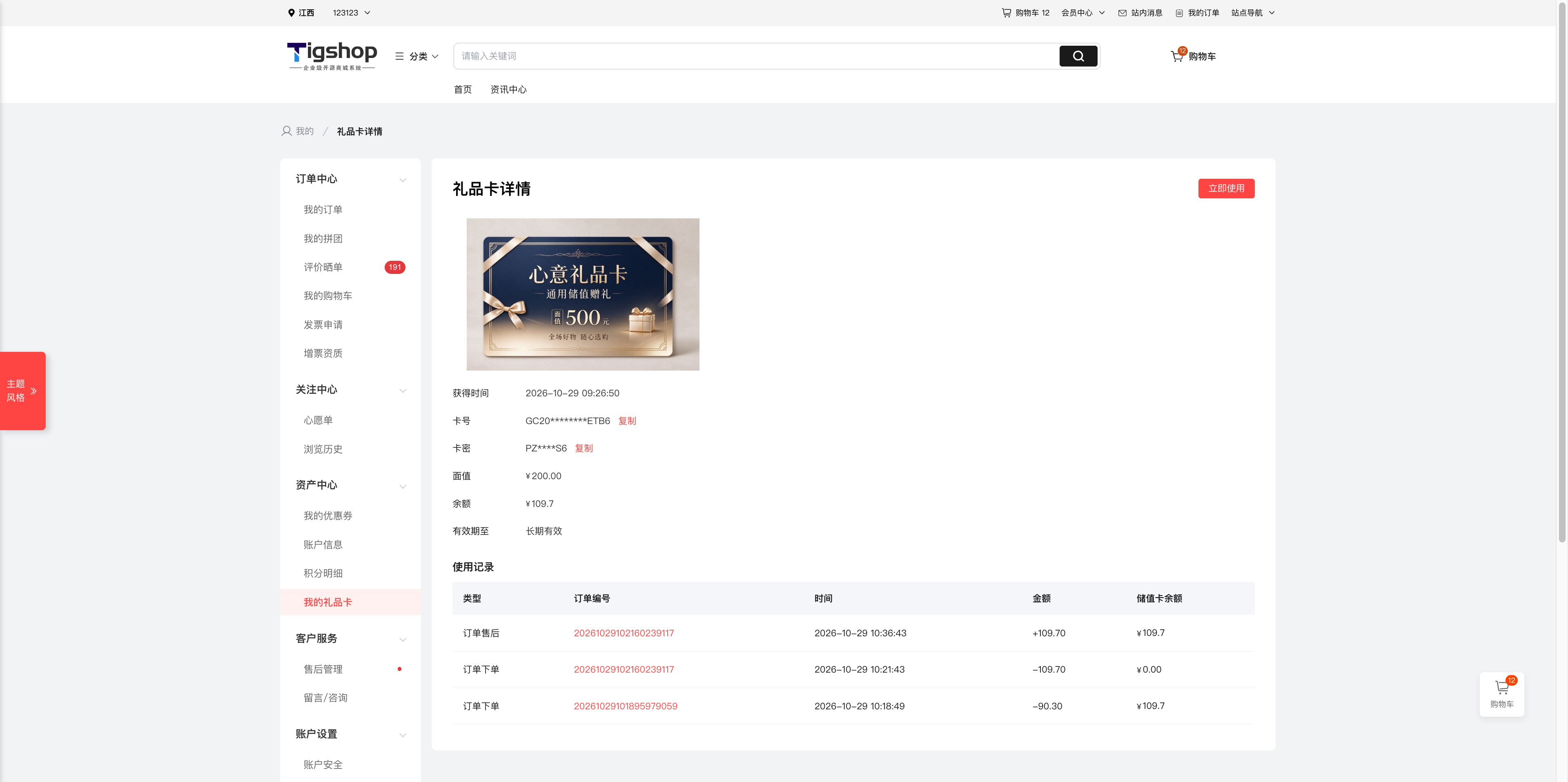Open 售后管理 in sidebar
1568x782 pixels.
point(323,669)
